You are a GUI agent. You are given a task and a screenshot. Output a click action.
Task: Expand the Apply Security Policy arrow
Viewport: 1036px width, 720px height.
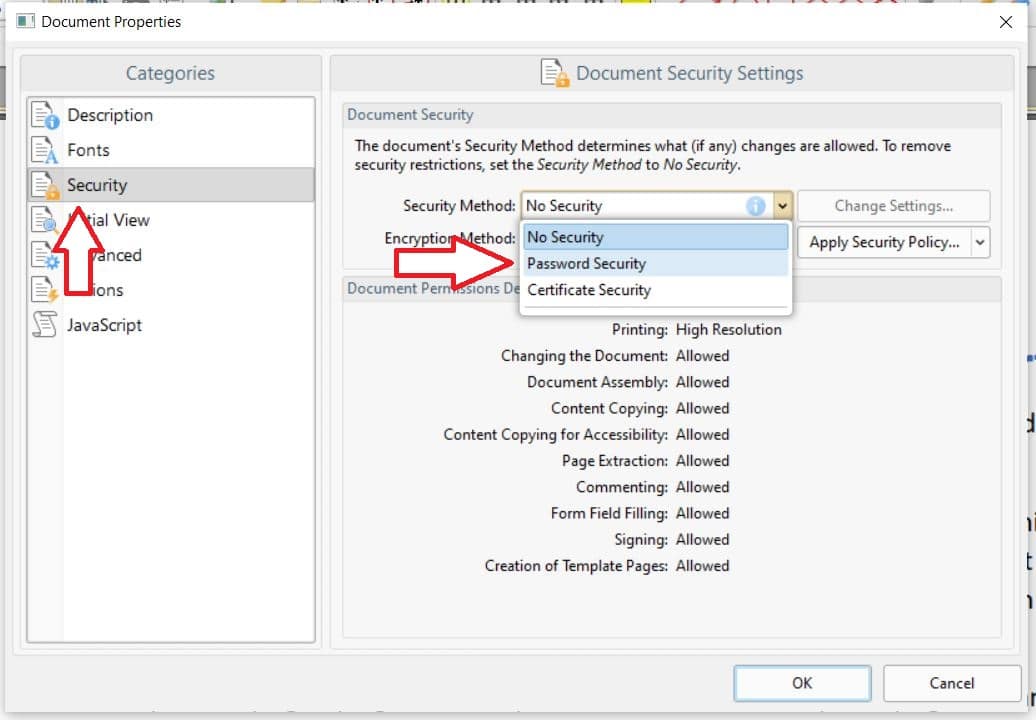(x=980, y=242)
